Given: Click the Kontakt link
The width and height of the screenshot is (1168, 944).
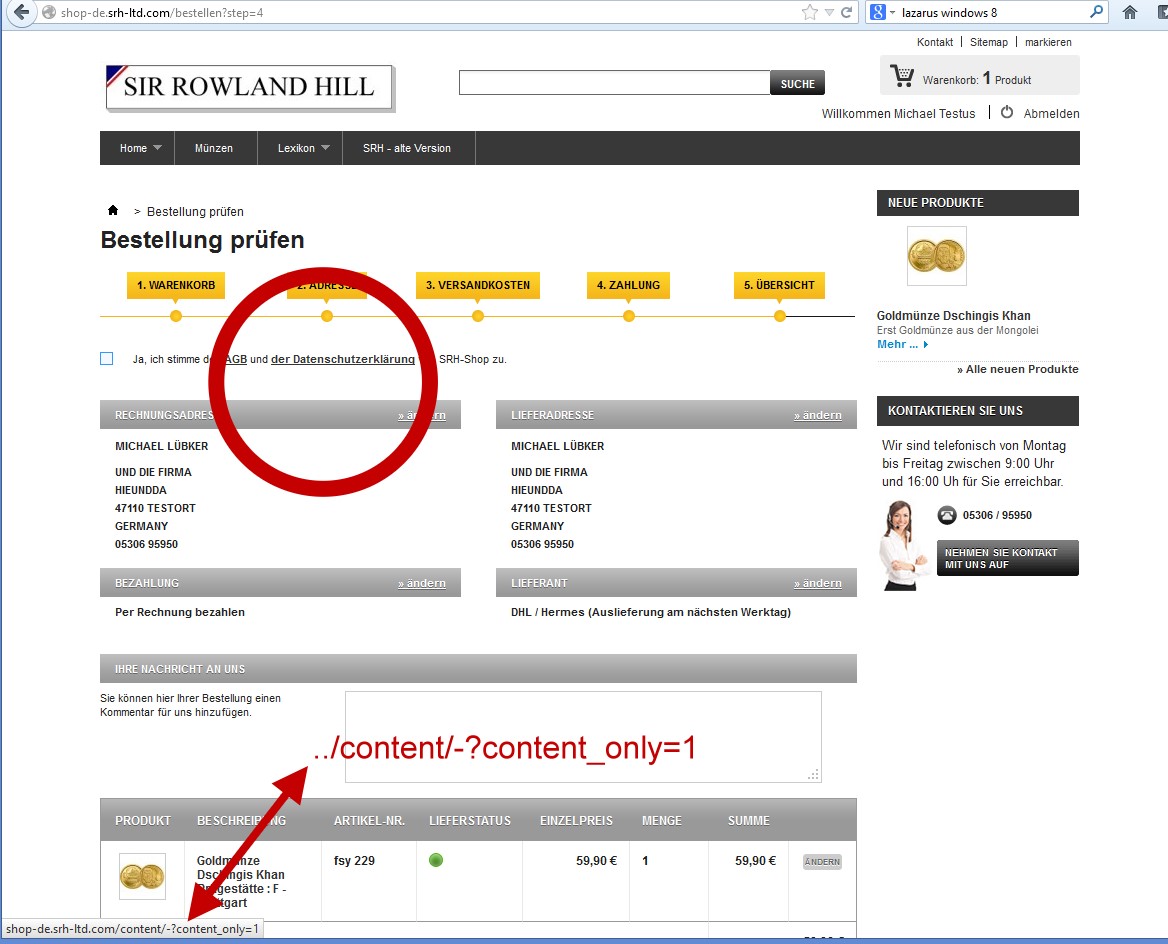Looking at the screenshot, I should (935, 42).
